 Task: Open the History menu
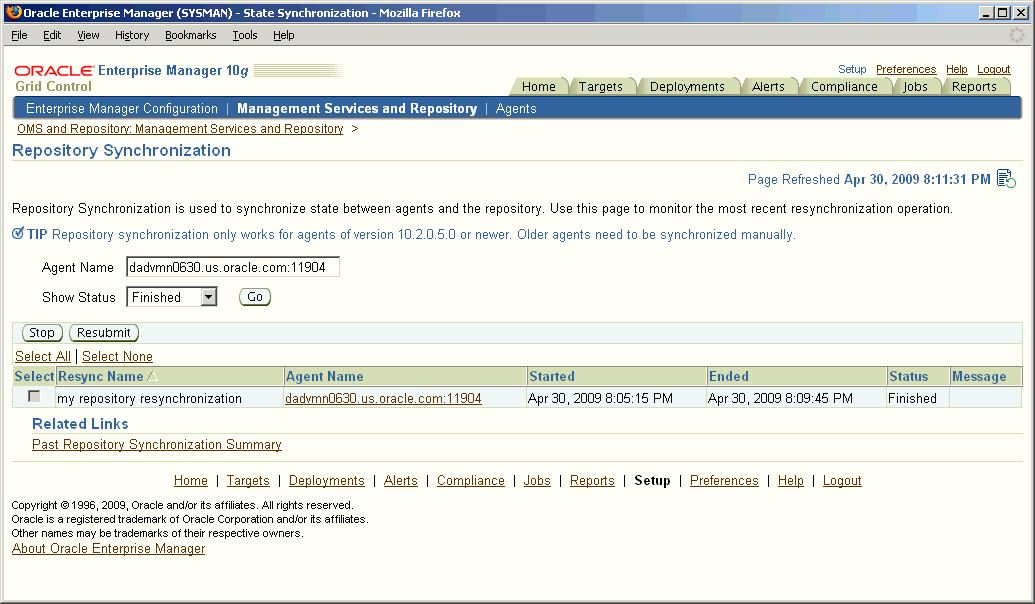pos(132,35)
